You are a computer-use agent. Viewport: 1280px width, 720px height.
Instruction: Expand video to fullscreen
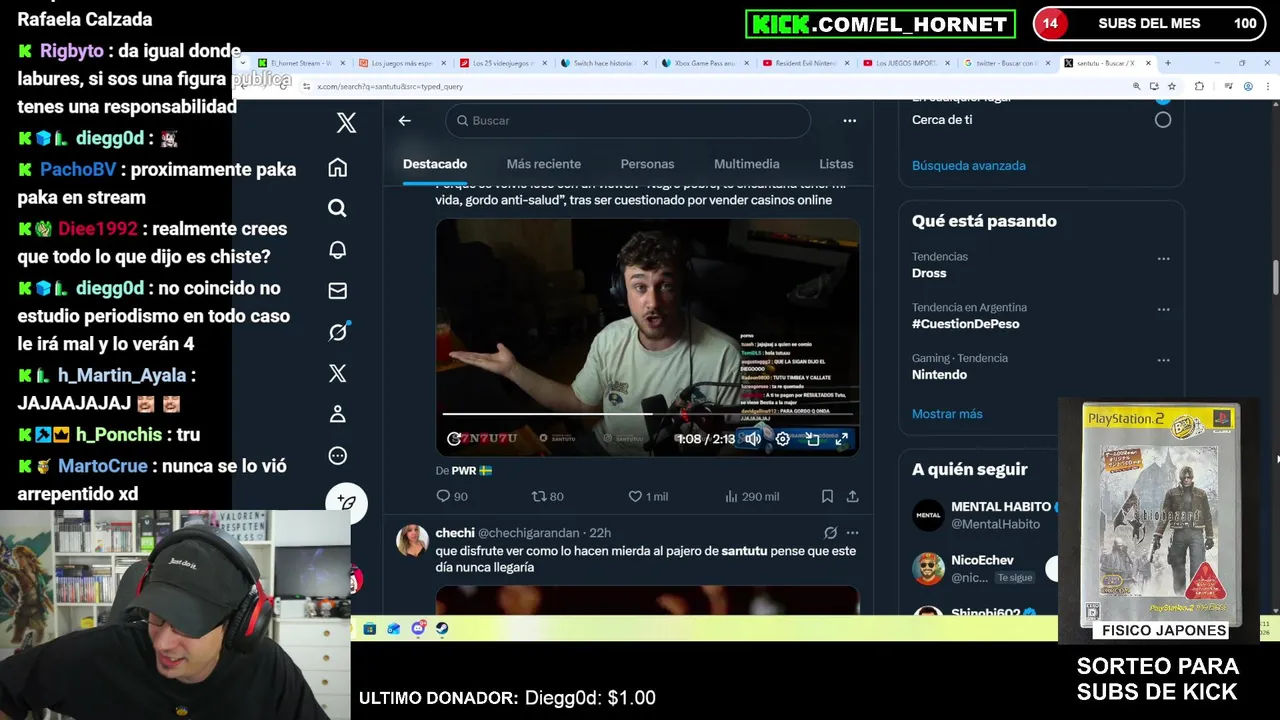(842, 438)
